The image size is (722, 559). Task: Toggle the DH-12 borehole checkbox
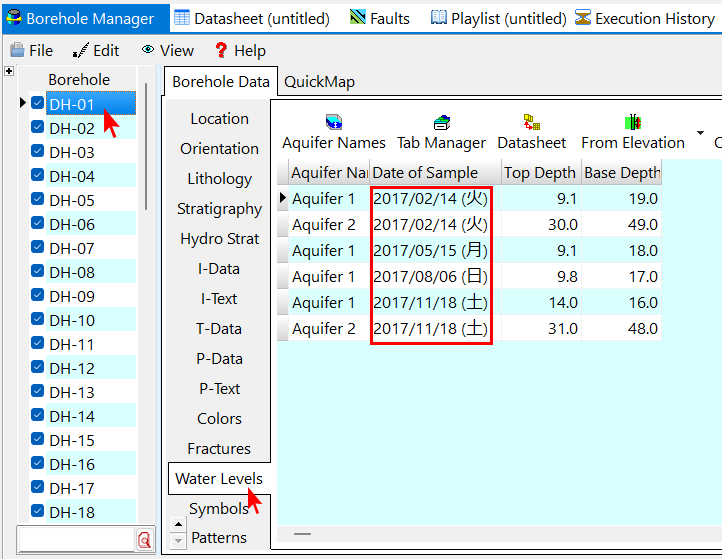[38, 368]
